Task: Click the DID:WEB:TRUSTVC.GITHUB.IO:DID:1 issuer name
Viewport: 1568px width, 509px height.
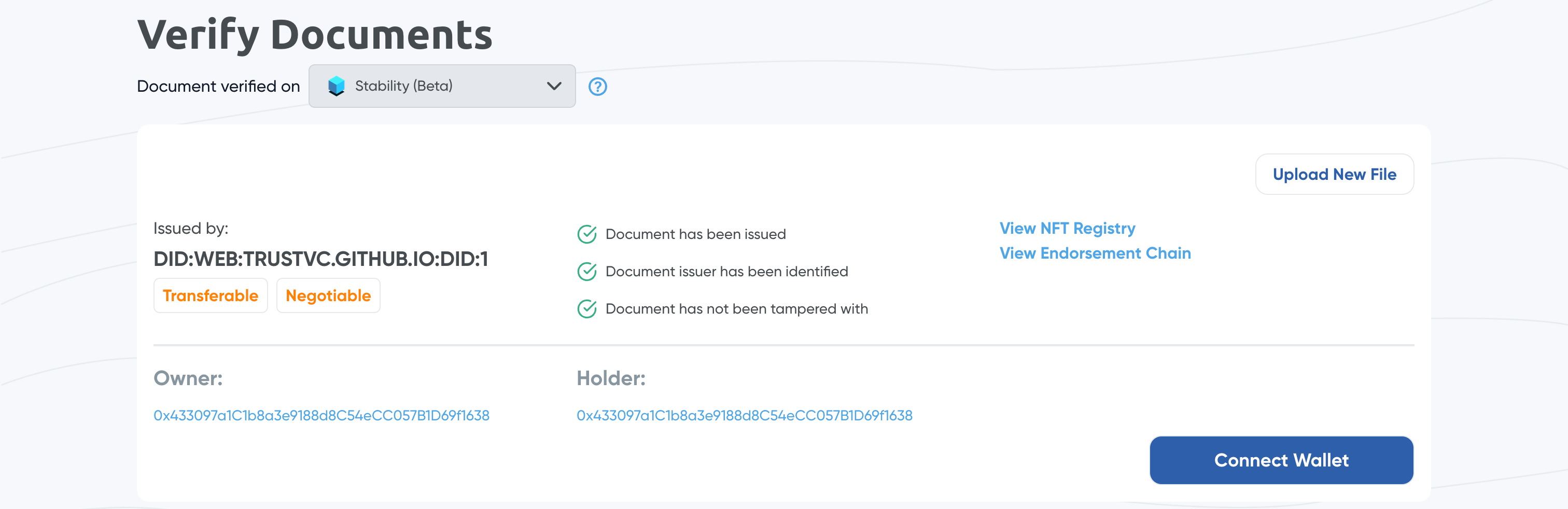Action: (x=320, y=259)
